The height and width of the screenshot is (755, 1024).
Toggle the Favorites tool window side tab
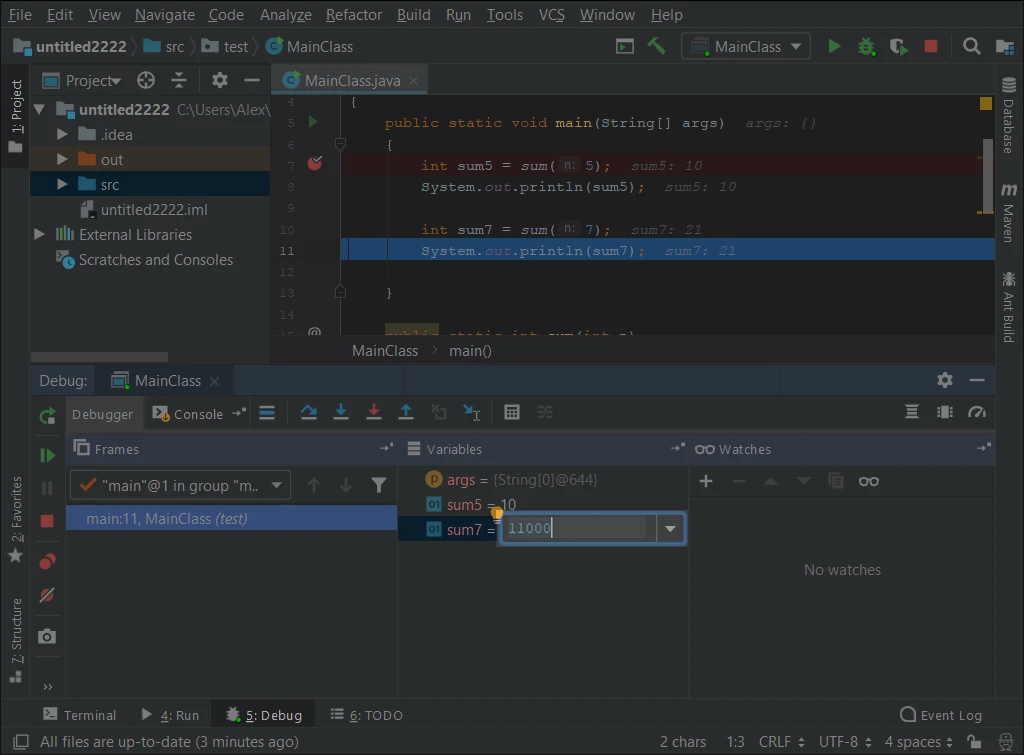tap(16, 519)
